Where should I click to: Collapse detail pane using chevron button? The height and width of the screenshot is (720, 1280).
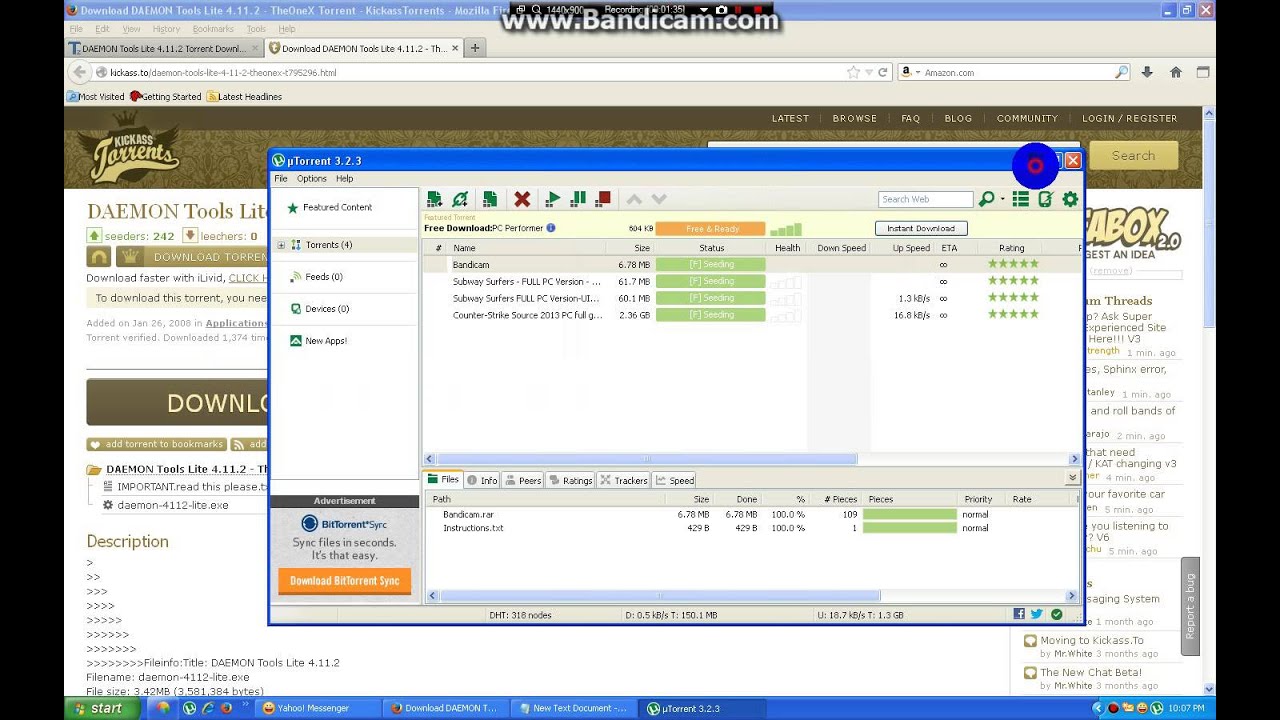(x=1073, y=479)
